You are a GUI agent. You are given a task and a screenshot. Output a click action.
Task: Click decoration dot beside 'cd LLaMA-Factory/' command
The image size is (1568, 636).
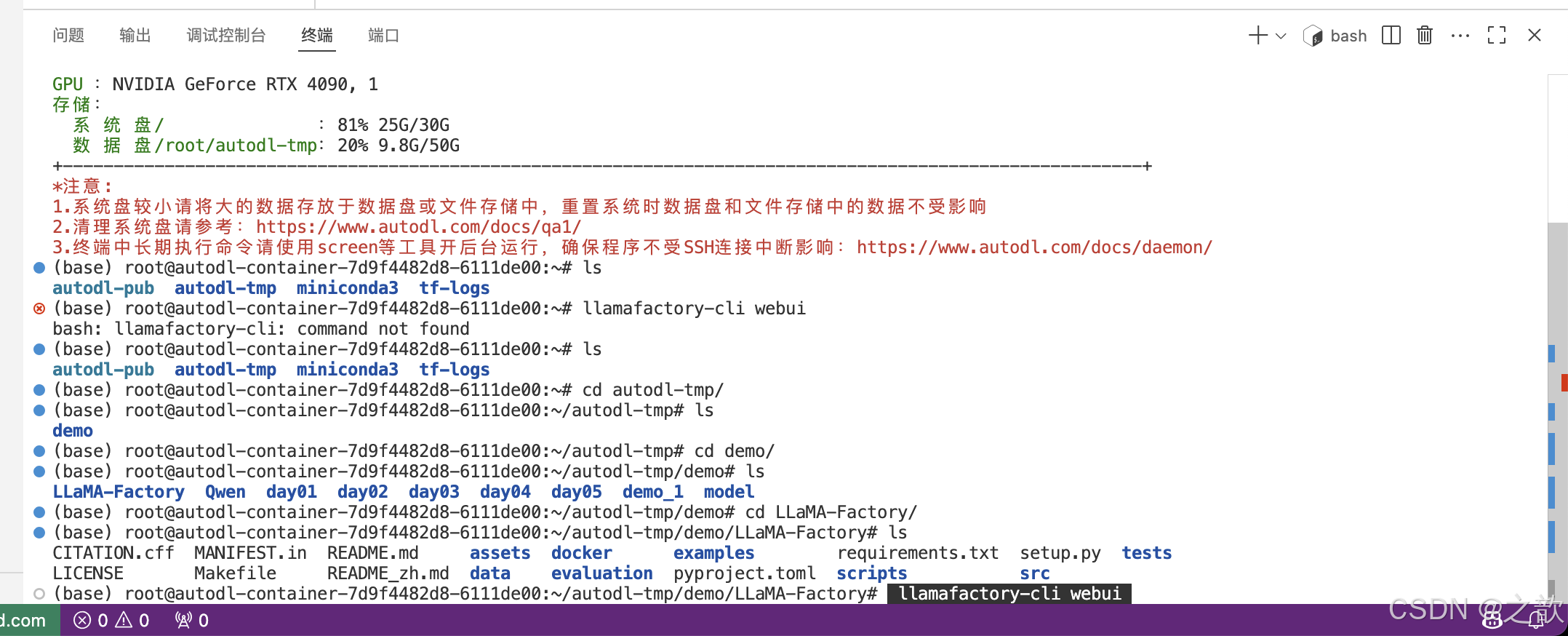pos(39,512)
